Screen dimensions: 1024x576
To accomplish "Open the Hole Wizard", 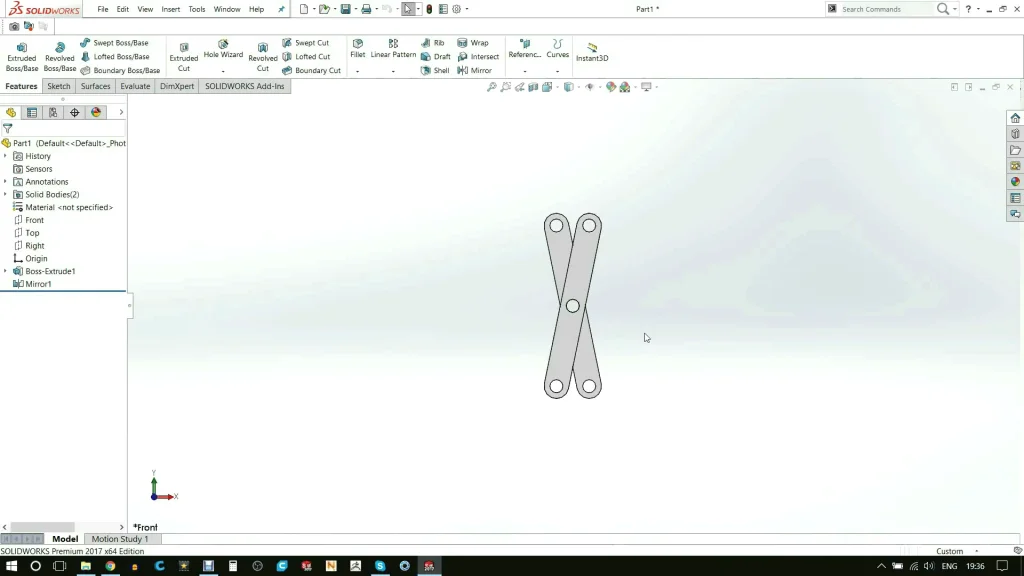I will 223,48.
